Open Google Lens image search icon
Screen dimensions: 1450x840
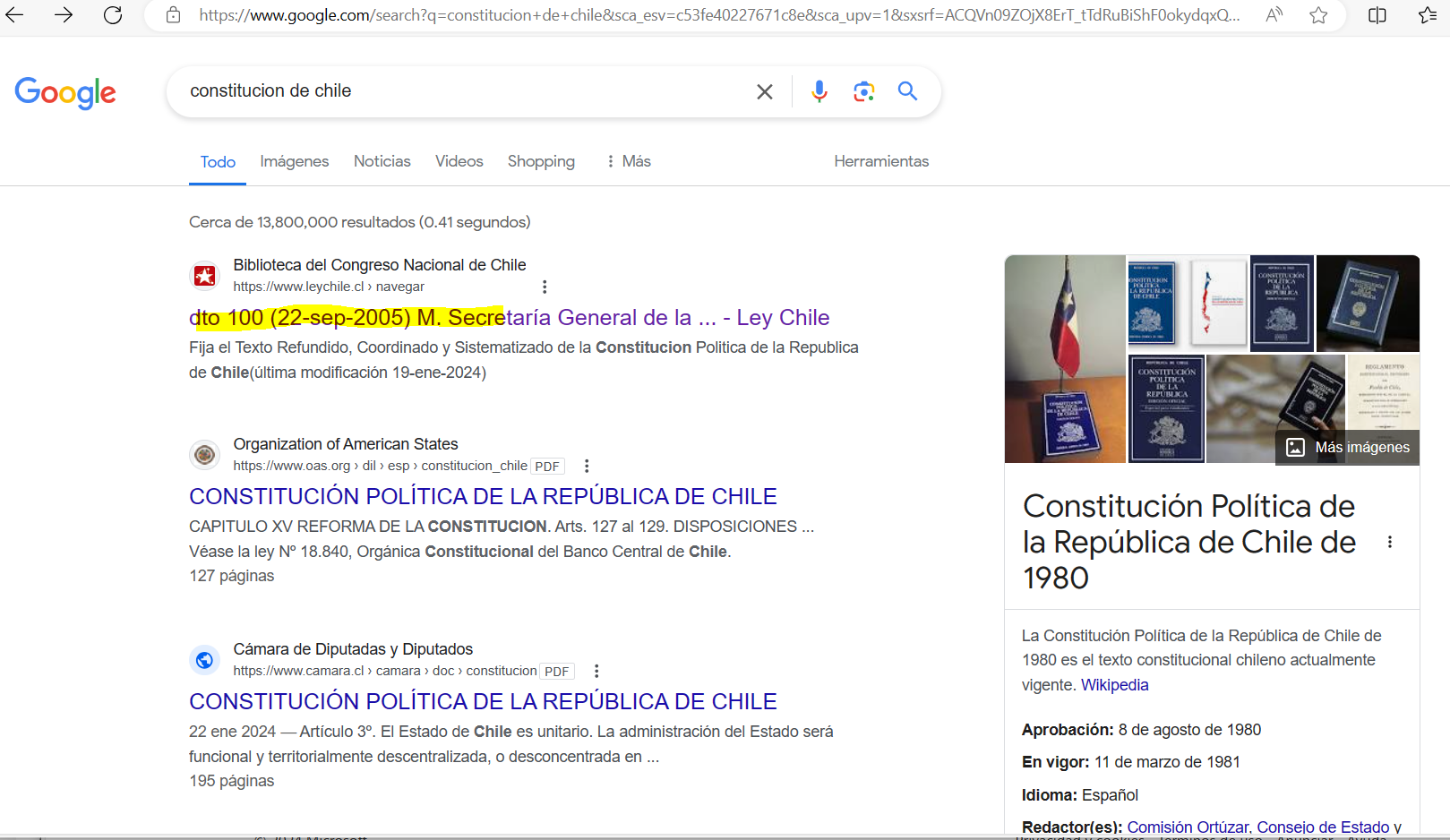[863, 91]
